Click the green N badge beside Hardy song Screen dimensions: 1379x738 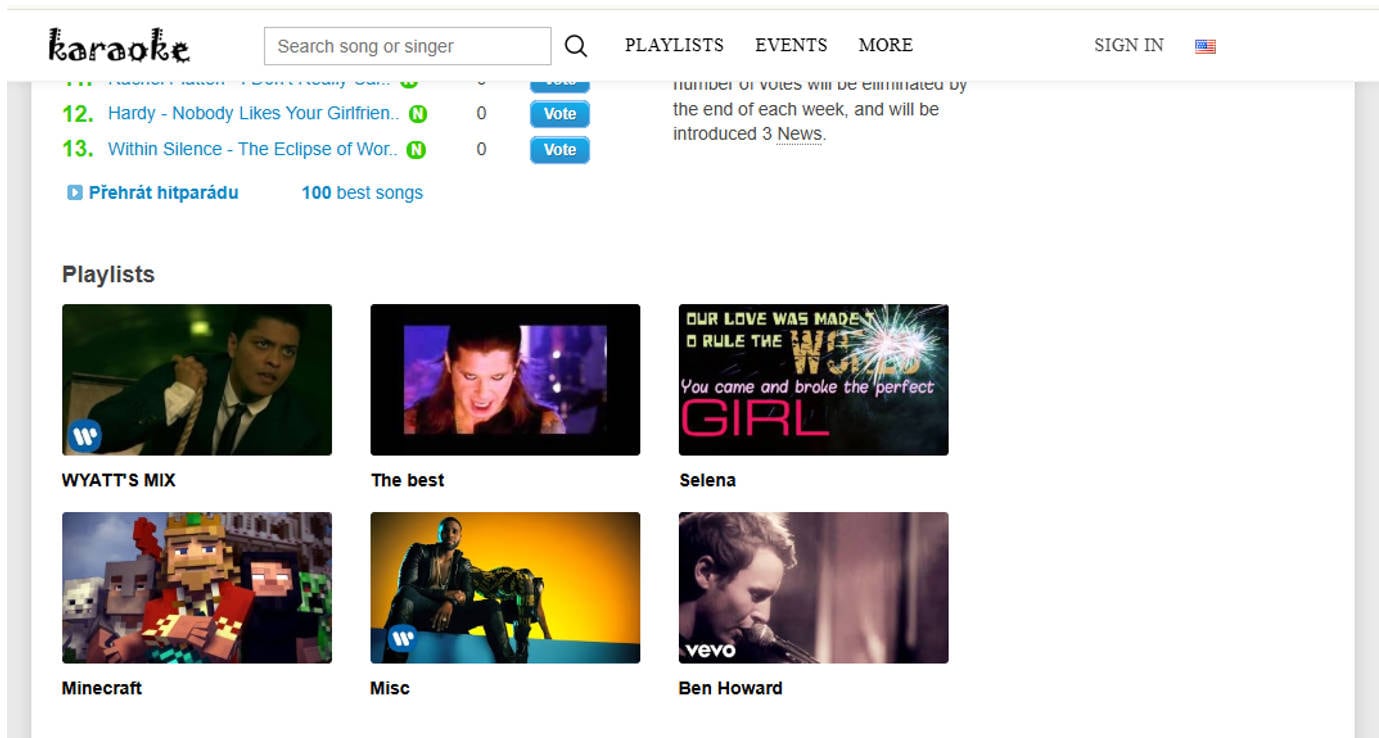[x=418, y=114]
